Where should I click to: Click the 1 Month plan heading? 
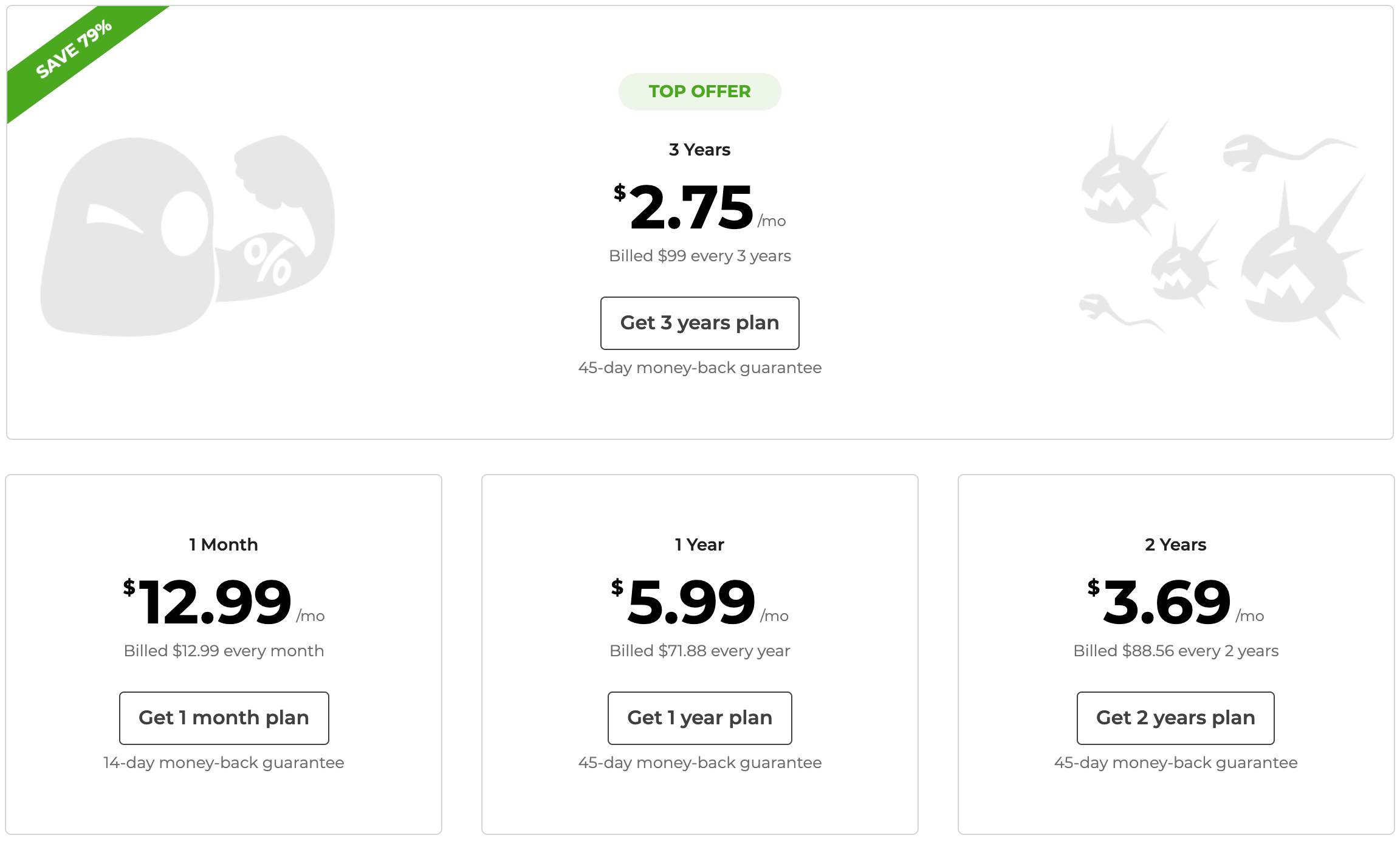[224, 544]
